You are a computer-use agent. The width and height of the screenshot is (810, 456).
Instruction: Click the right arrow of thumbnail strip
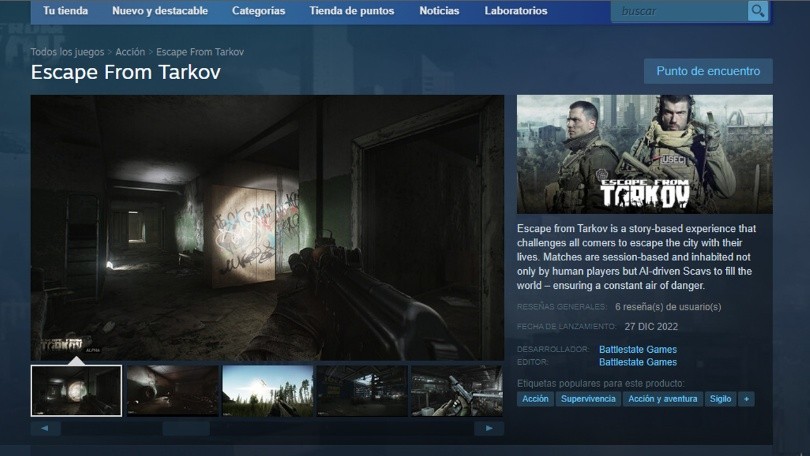489,428
